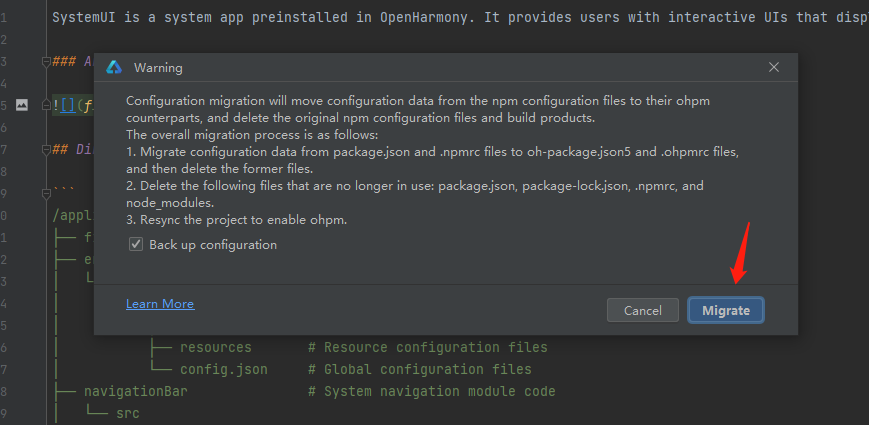Image resolution: width=869 pixels, height=425 pixels.
Task: Click the 'src' line under navigationBar
Action: click(x=127, y=413)
